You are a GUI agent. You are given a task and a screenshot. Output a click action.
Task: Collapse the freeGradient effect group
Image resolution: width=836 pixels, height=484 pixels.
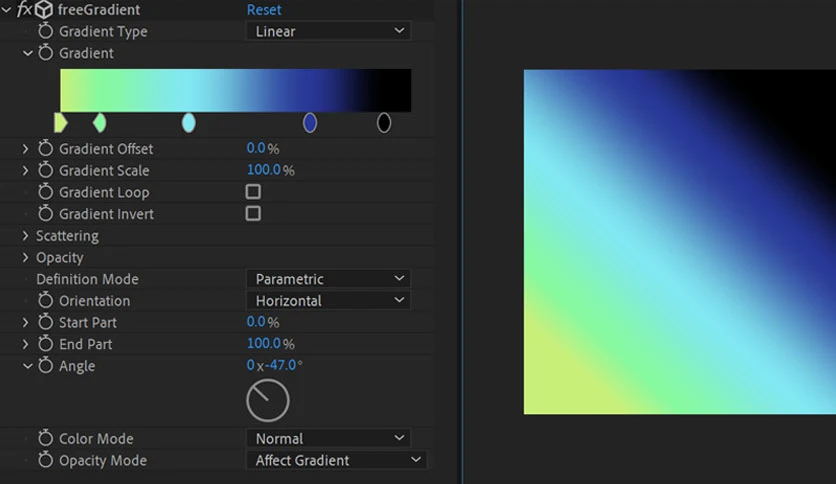6,10
